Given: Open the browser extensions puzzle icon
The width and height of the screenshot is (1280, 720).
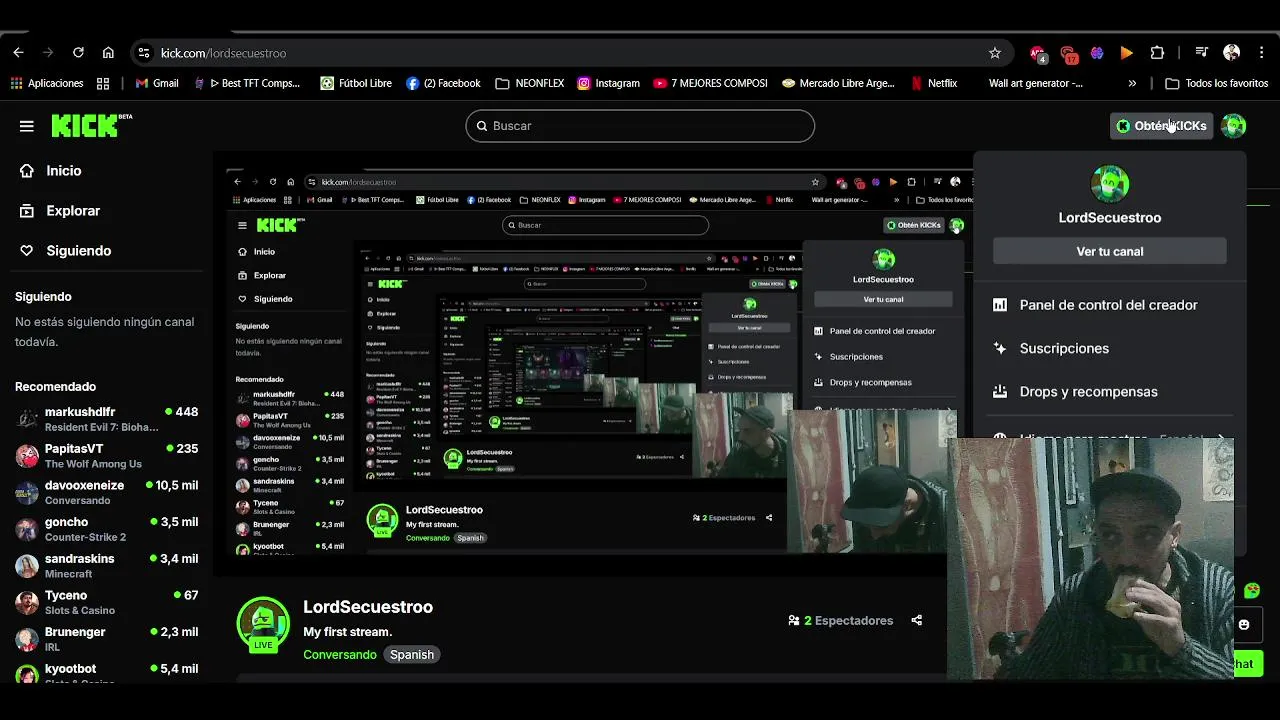Looking at the screenshot, I should click(1157, 53).
